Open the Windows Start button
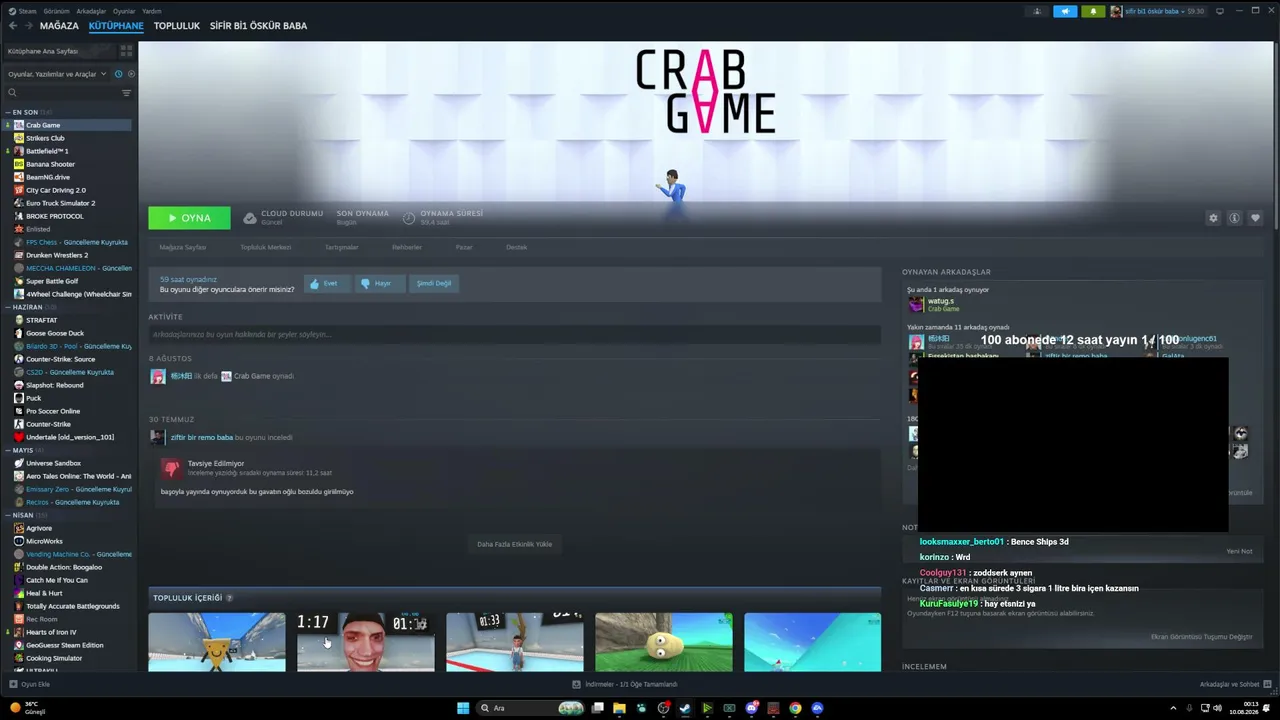1280x720 pixels. pos(463,708)
